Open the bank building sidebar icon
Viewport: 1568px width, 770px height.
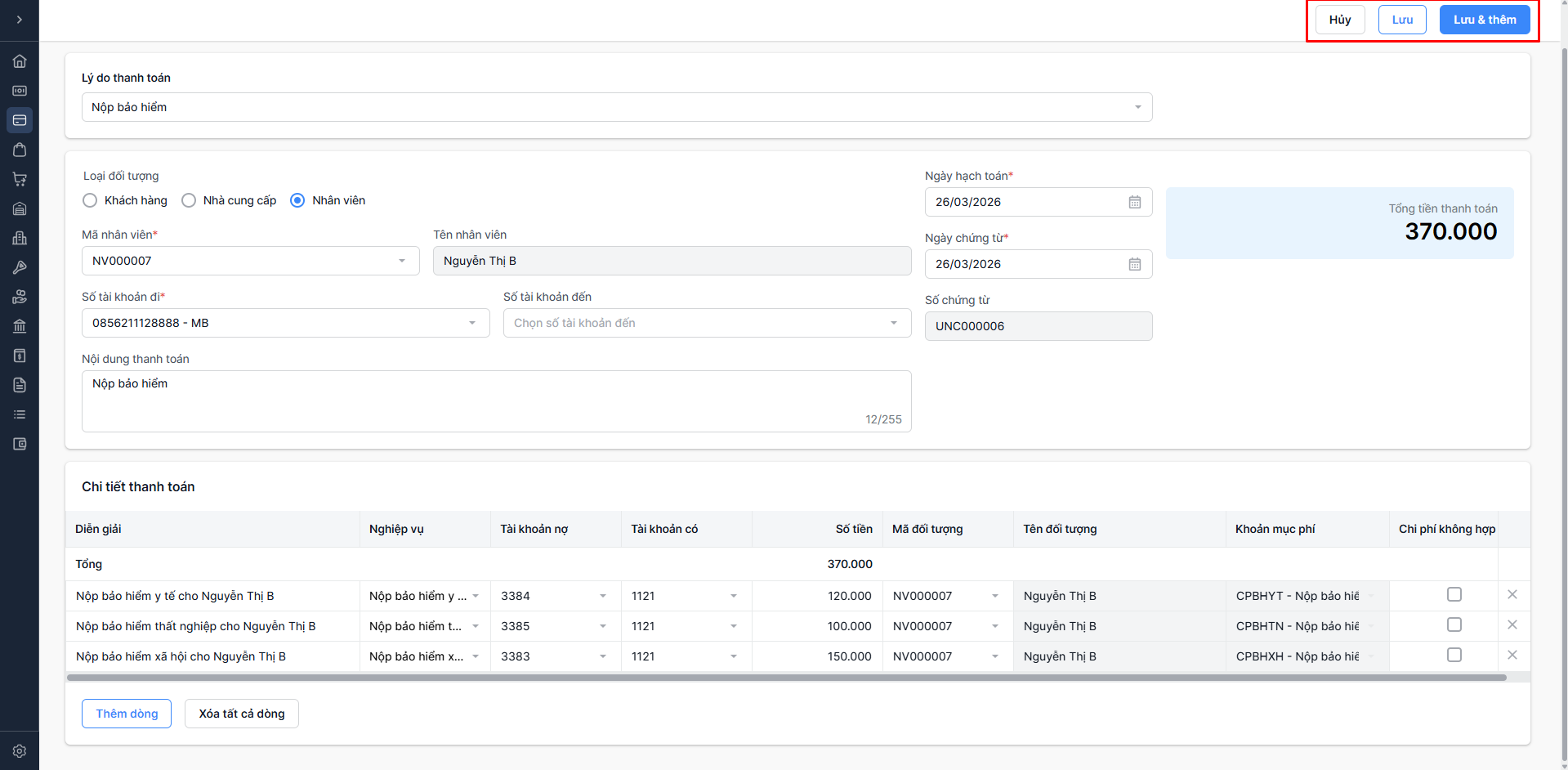[20, 326]
